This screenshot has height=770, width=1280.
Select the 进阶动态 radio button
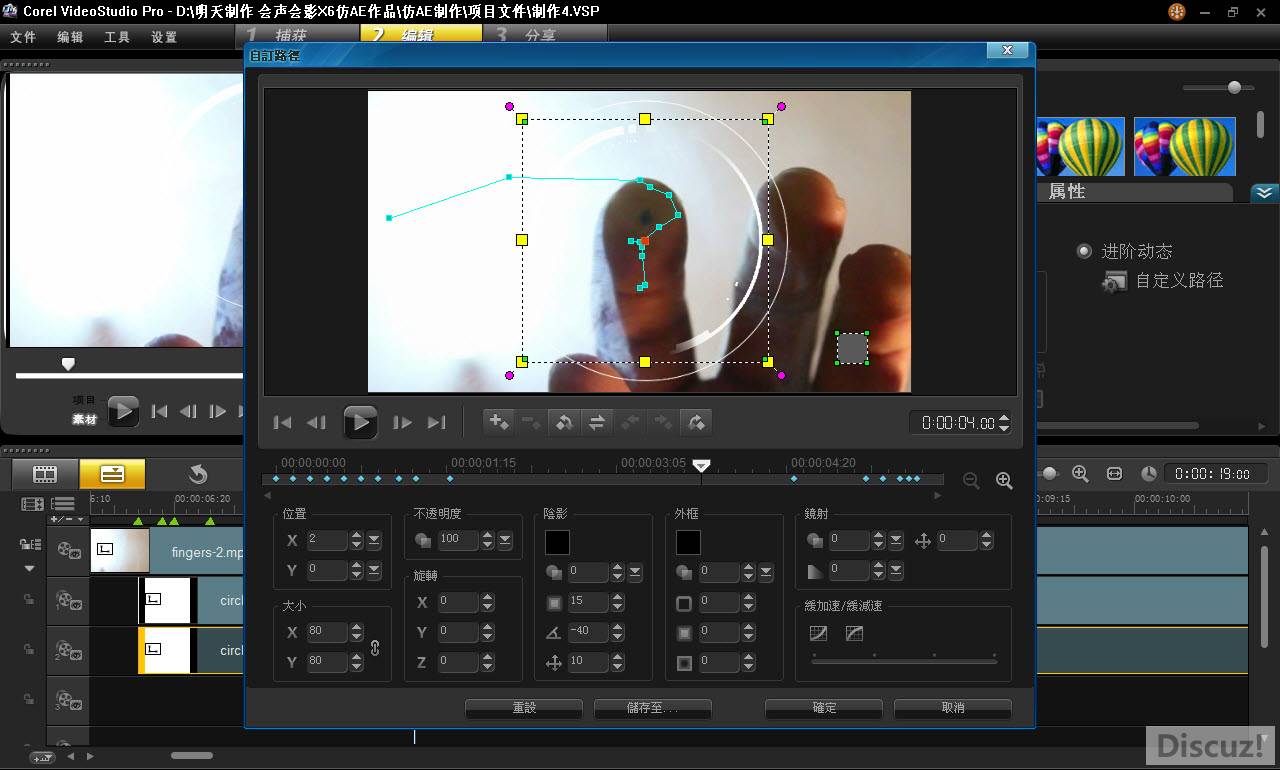tap(1084, 251)
